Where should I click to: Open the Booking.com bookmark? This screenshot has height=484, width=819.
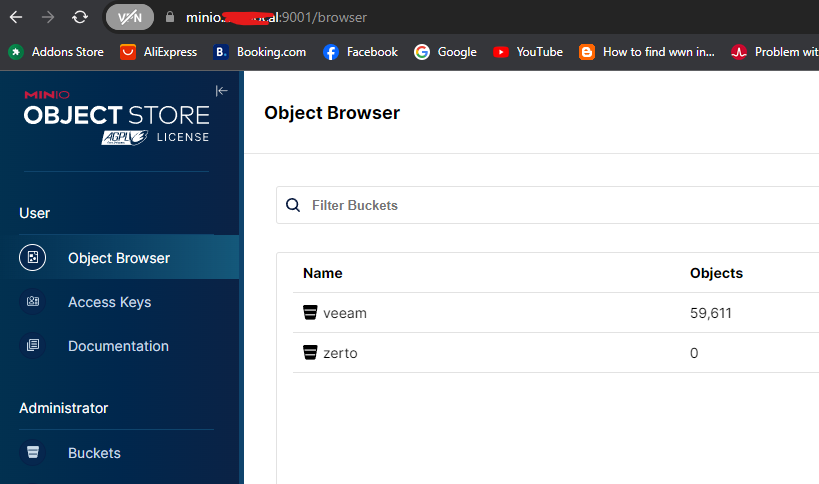pos(260,52)
